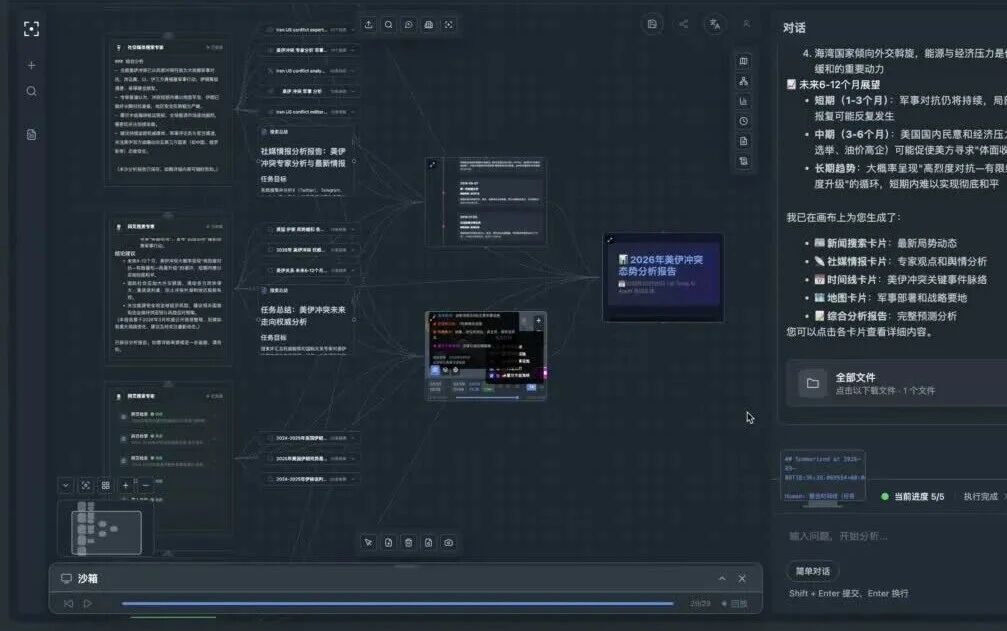This screenshot has height=631, width=1007.
Task: Click the 社媒情报分析报告 summary card title
Action: [303, 157]
